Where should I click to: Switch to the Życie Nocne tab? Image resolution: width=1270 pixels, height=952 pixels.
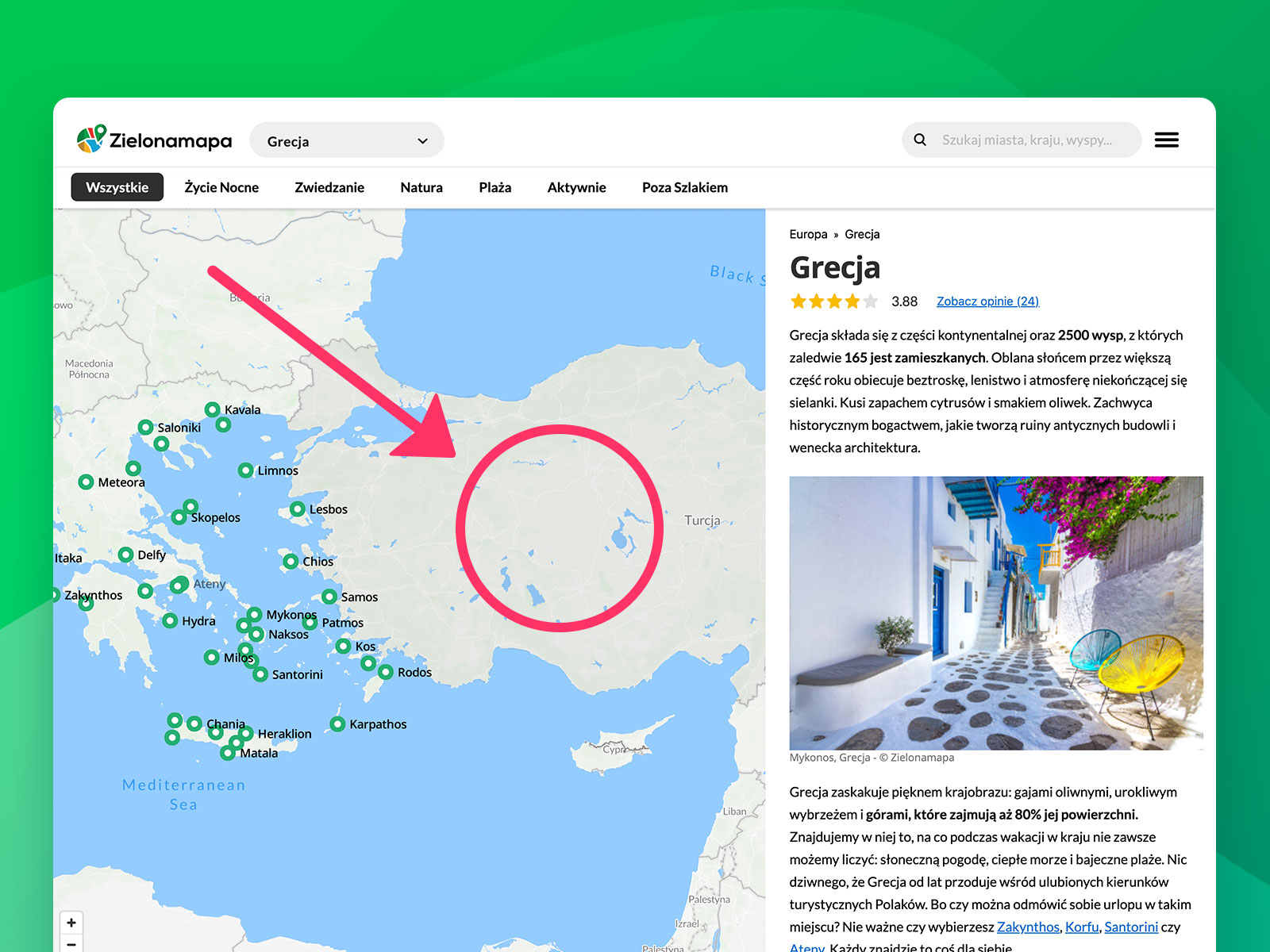pyautogui.click(x=221, y=187)
